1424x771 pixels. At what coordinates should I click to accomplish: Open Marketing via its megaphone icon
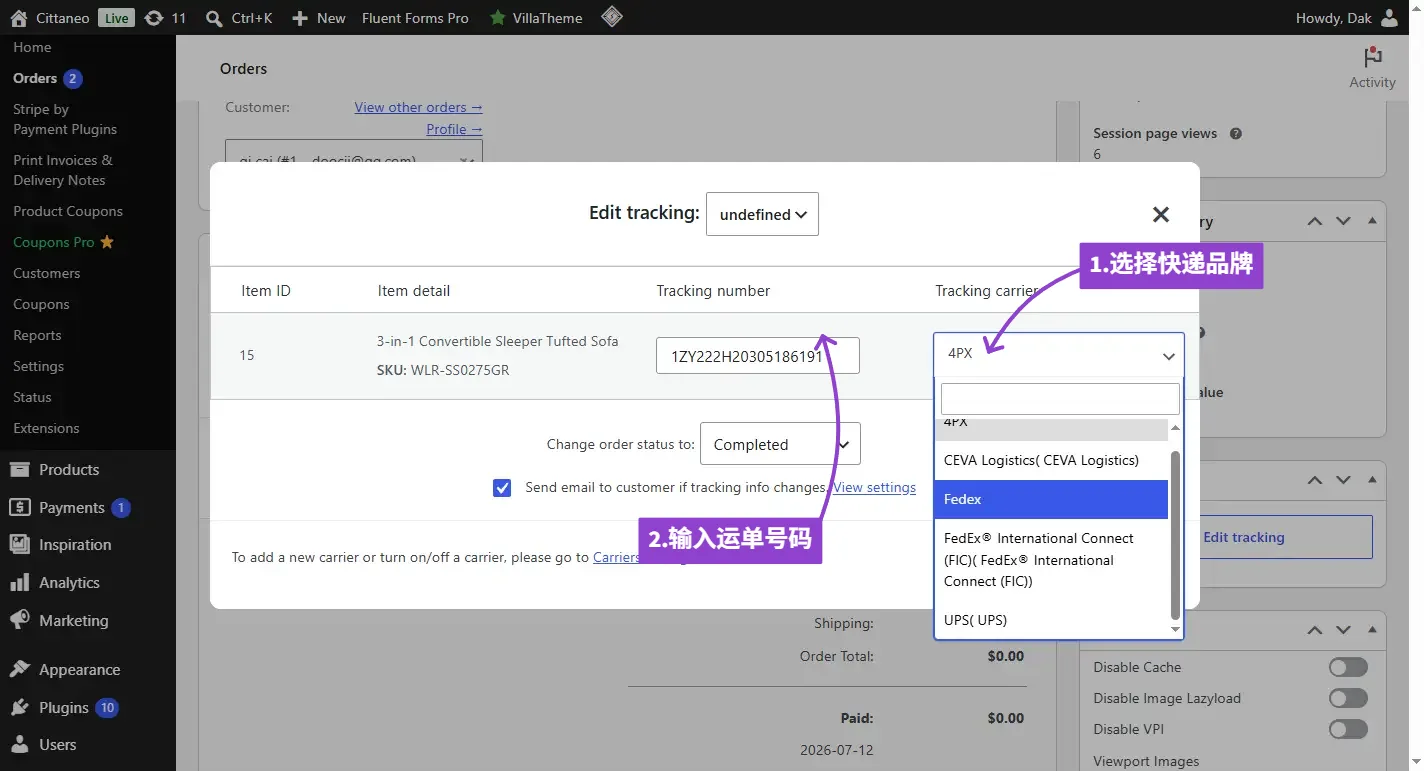[19, 620]
